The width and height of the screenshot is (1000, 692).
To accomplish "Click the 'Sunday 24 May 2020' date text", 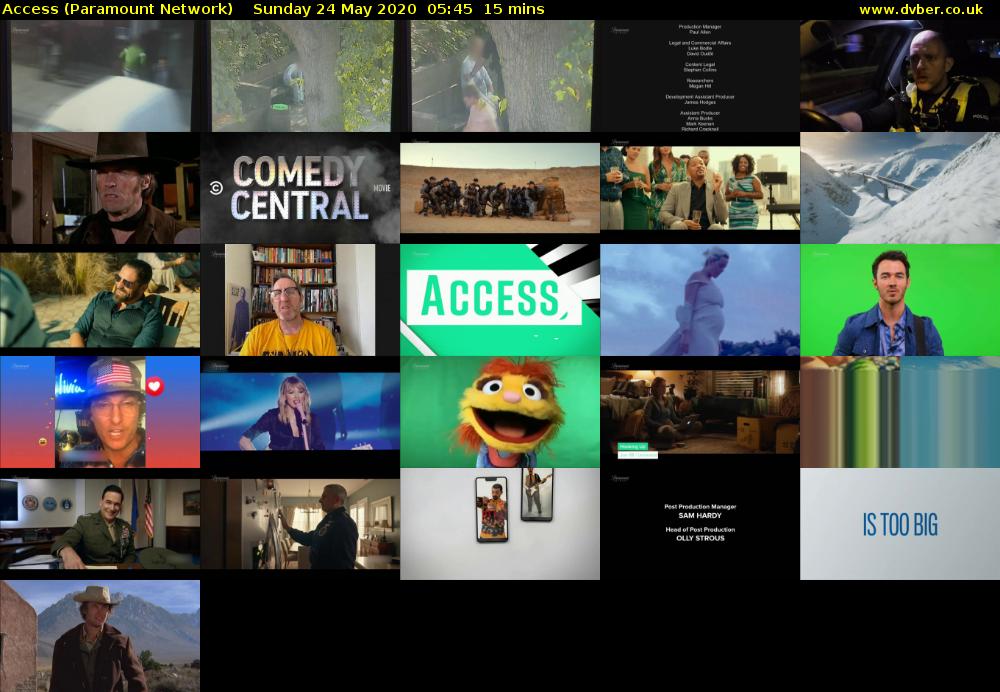I will 334,10.
